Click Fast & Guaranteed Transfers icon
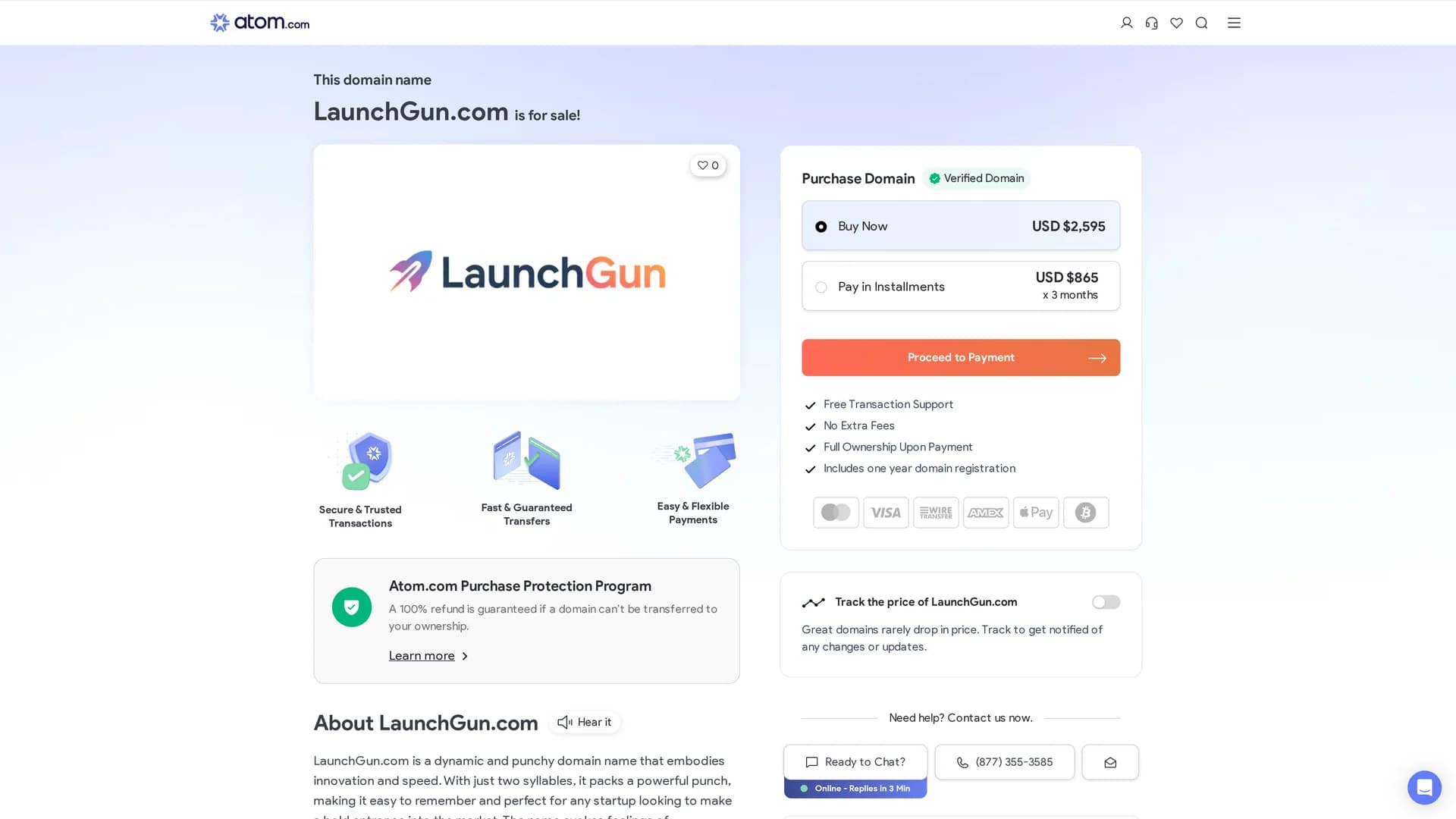The height and width of the screenshot is (819, 1456). 527,460
